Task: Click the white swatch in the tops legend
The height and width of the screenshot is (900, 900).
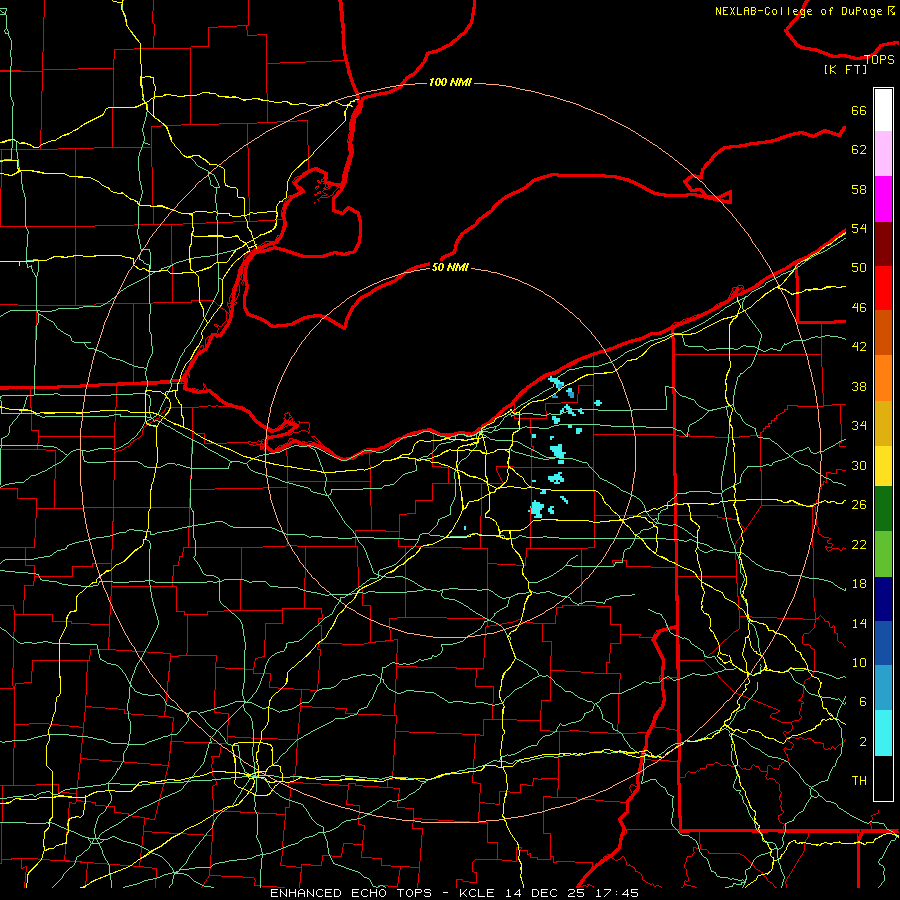Action: pos(883,110)
